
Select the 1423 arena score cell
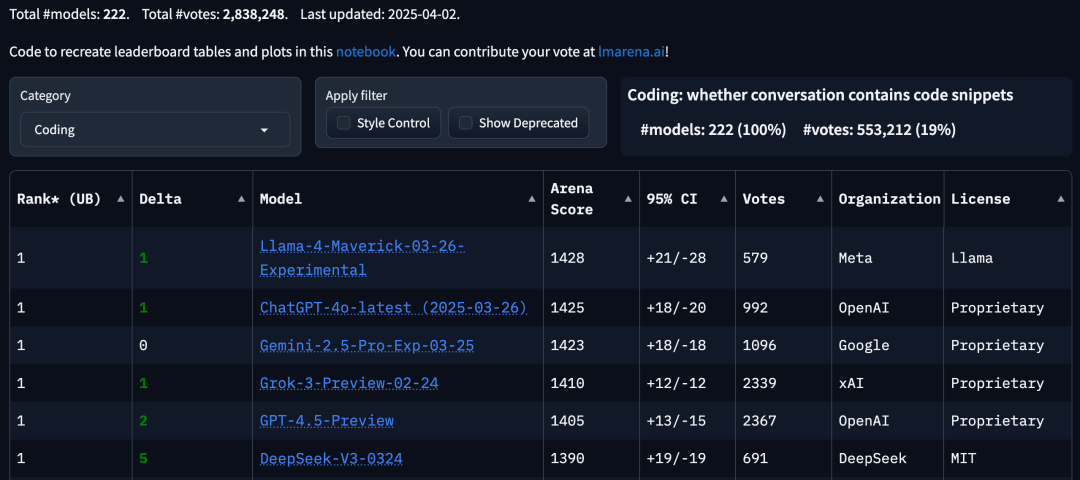tap(591, 346)
